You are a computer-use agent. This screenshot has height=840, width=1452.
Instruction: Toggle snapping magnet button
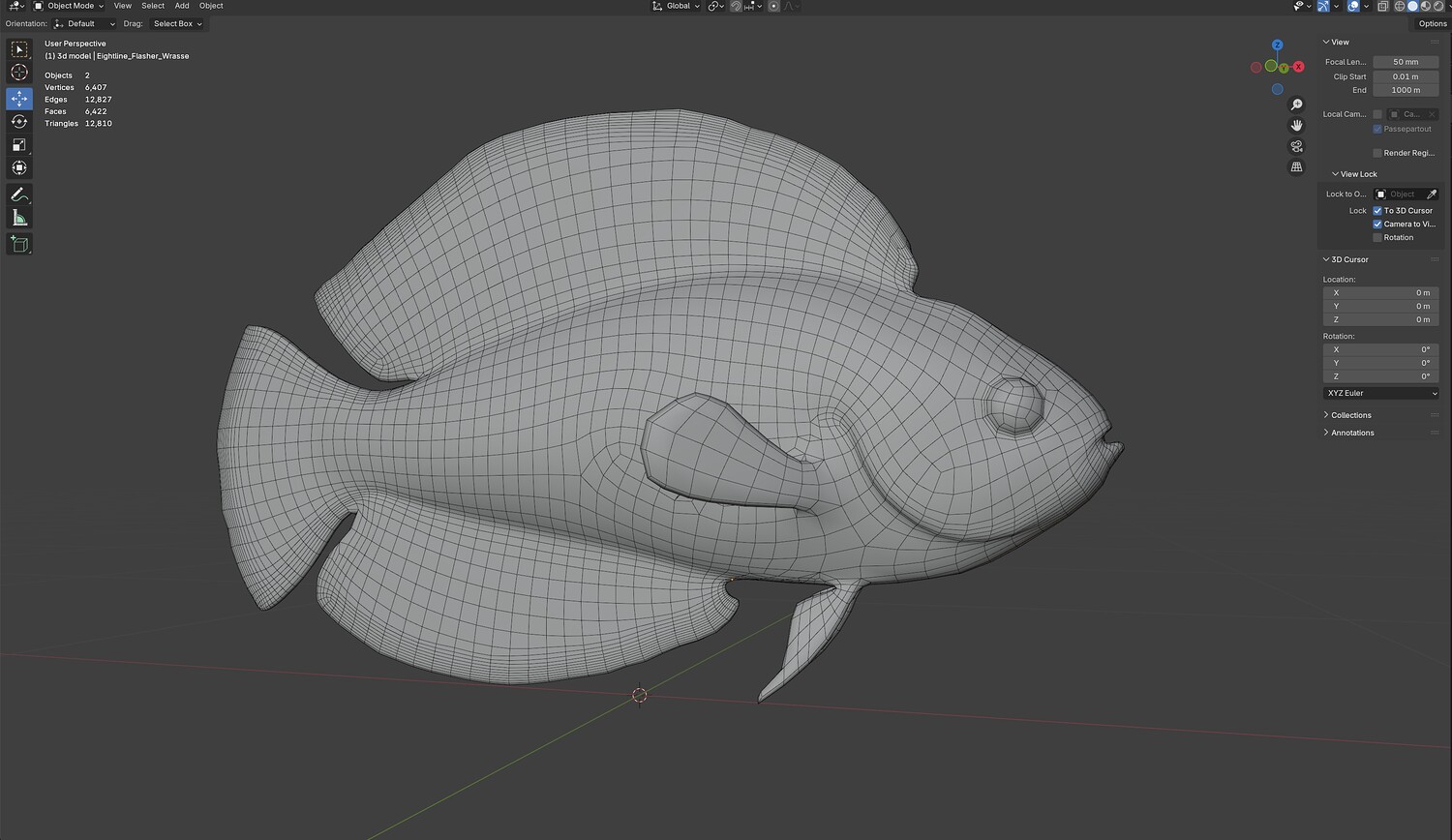[x=736, y=6]
